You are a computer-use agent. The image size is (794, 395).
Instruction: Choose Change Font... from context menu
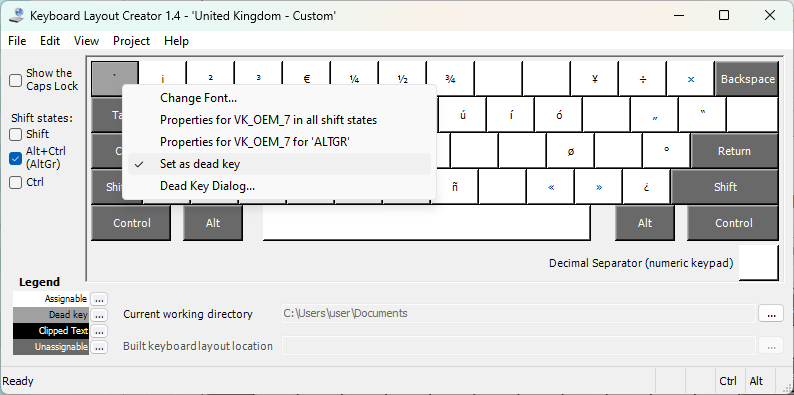279,98
